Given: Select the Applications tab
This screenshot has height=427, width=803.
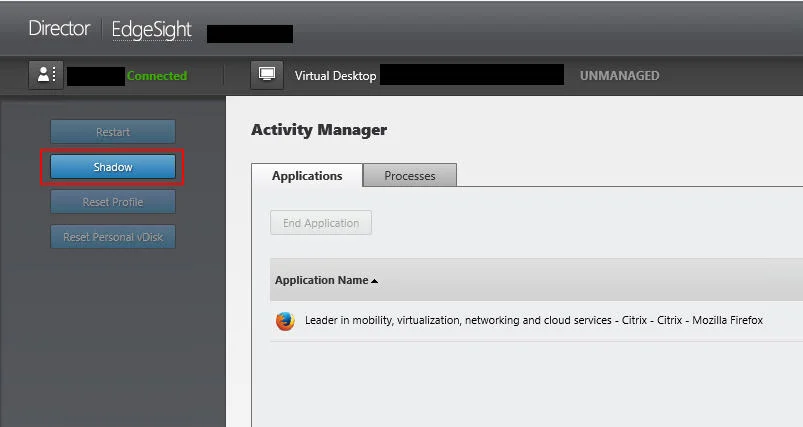Looking at the screenshot, I should pos(307,176).
